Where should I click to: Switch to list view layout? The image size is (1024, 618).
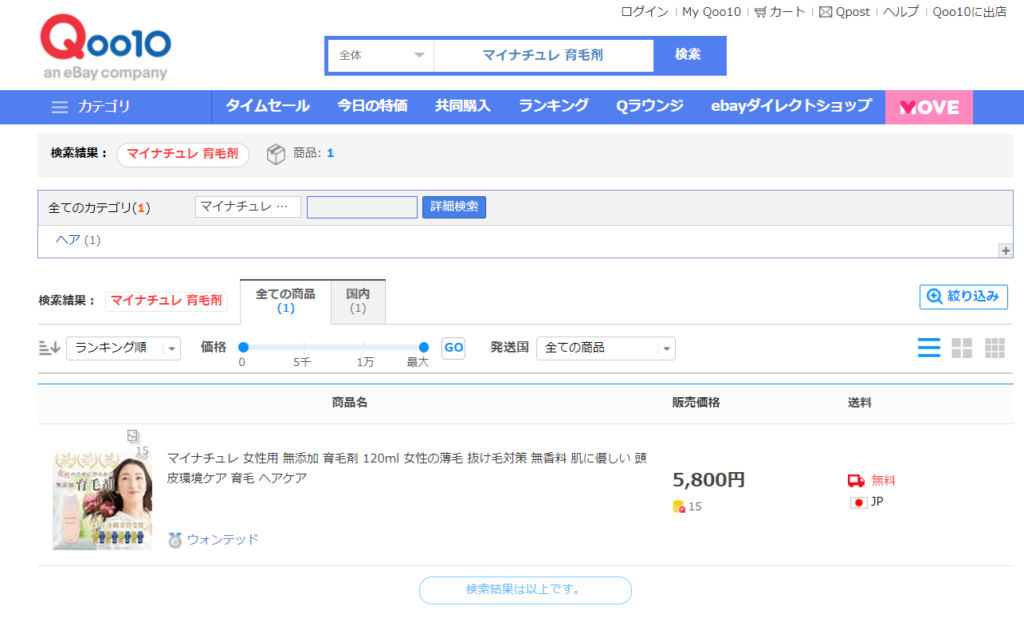click(929, 348)
